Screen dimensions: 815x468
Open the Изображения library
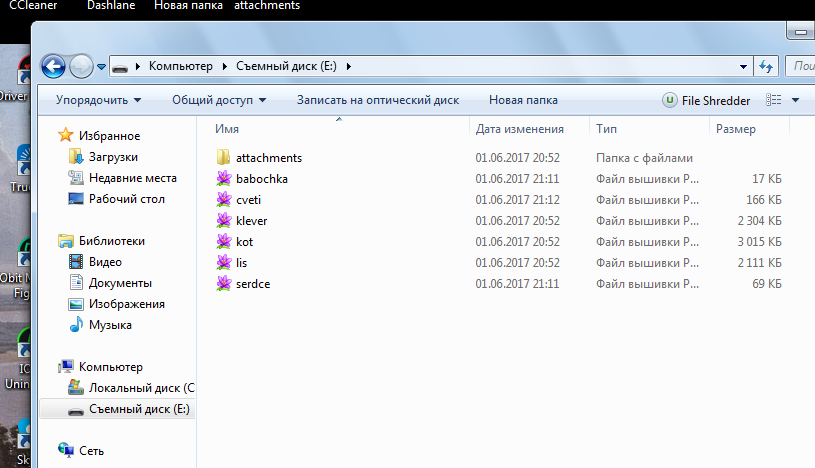point(126,304)
